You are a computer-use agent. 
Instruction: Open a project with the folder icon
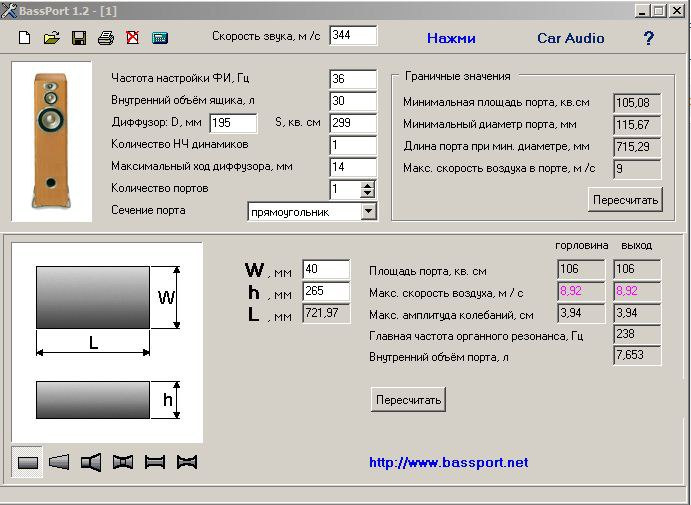[52, 38]
